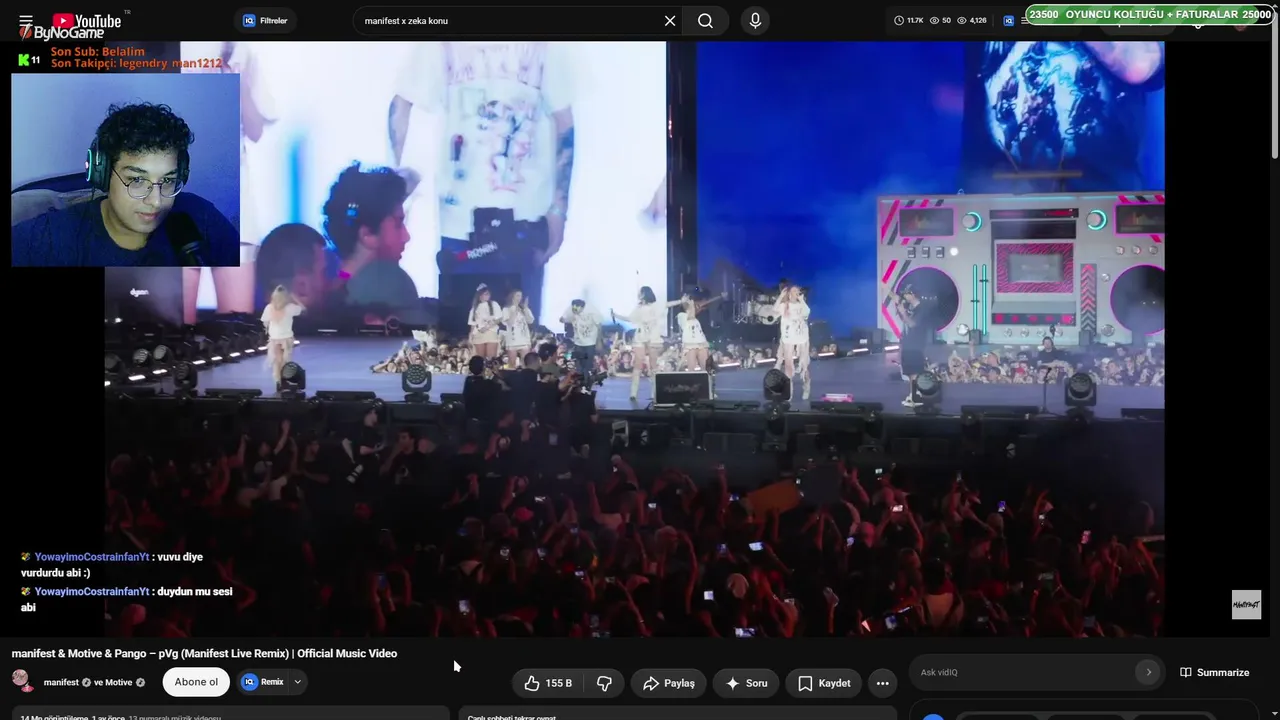The image size is (1280, 720).
Task: Click the video title 'manifest & Motive & Pango – pVg'
Action: pos(204,653)
